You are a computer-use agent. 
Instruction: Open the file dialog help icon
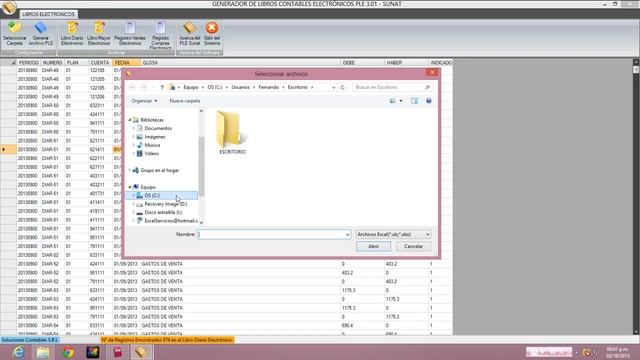click(429, 101)
